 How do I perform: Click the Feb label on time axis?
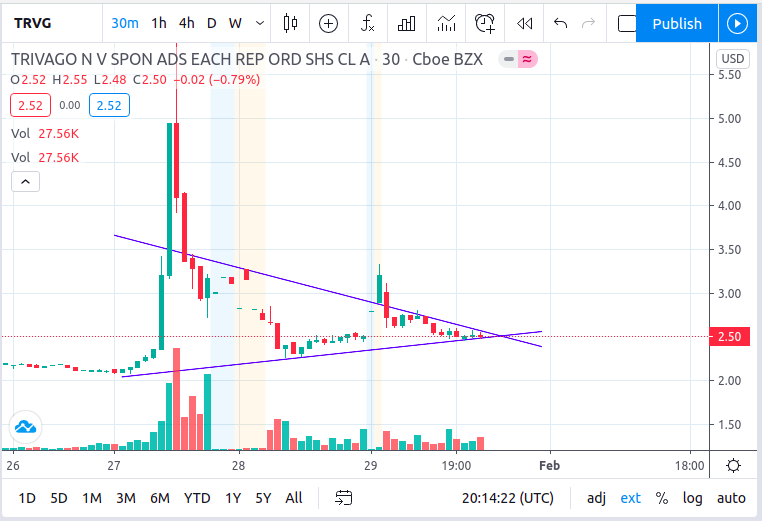550,466
